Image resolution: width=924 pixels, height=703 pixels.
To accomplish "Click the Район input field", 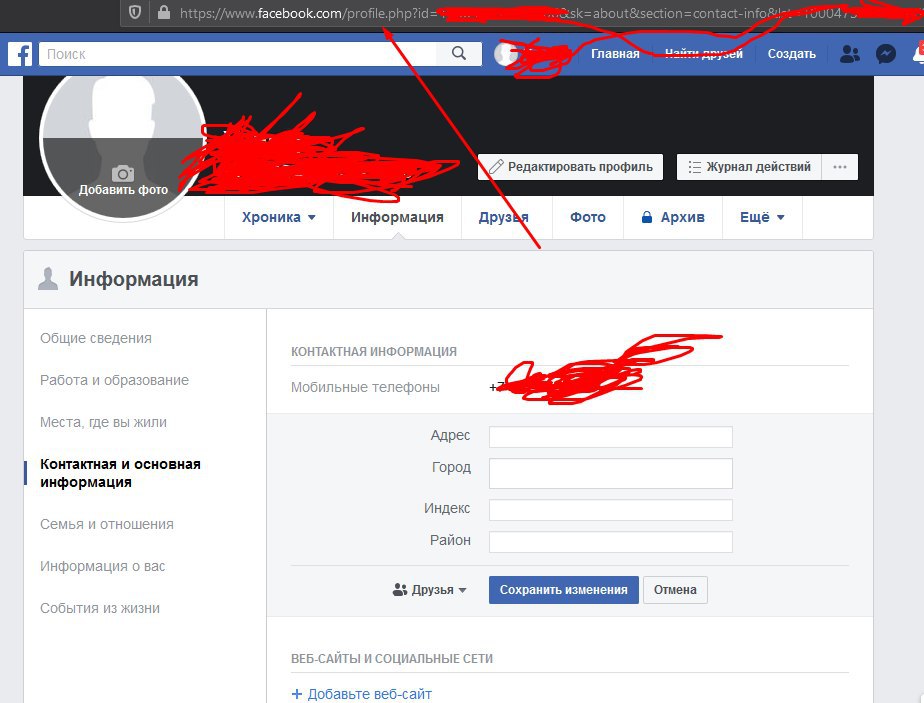I will point(610,542).
